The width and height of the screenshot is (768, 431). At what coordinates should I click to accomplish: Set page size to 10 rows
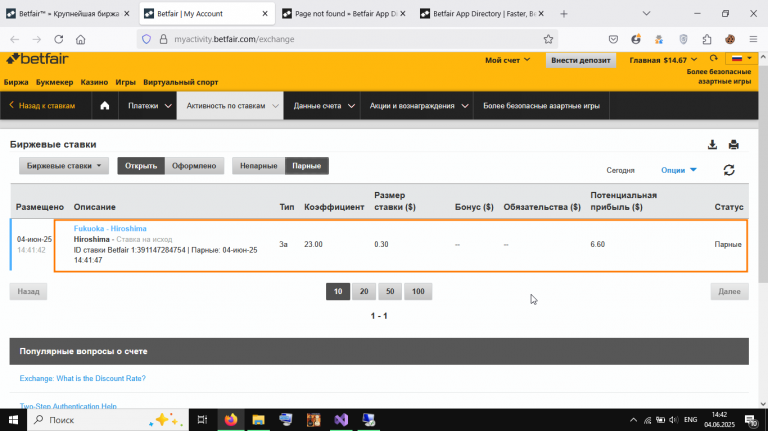[338, 291]
